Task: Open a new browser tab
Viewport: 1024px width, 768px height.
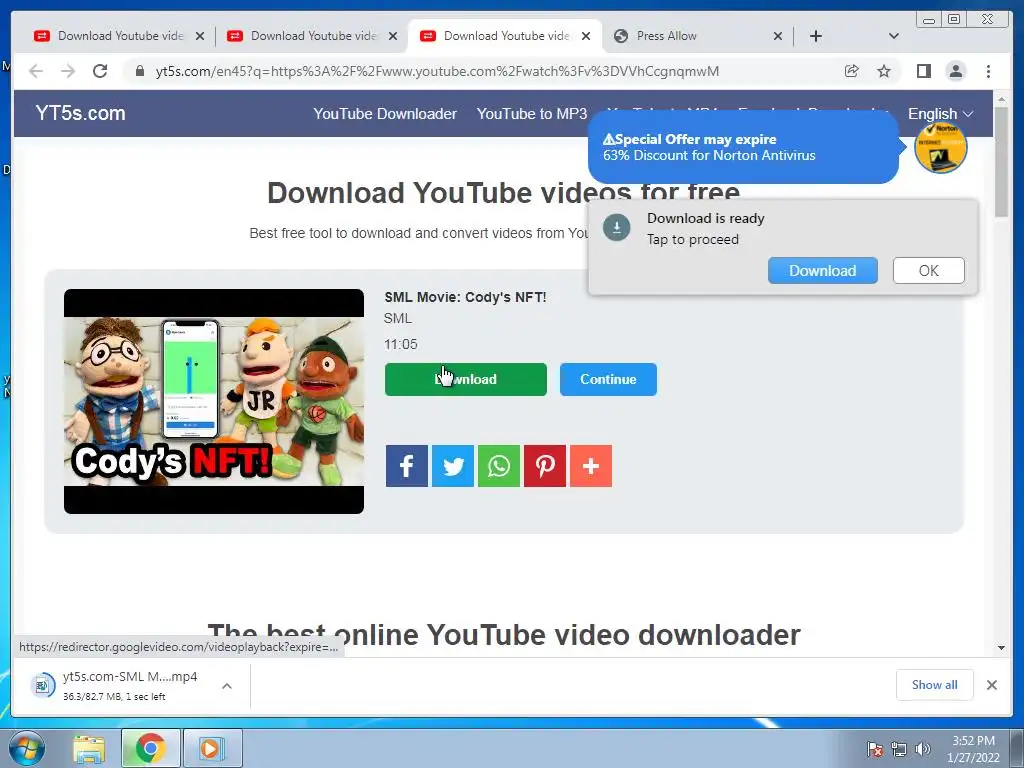Action: coord(816,36)
